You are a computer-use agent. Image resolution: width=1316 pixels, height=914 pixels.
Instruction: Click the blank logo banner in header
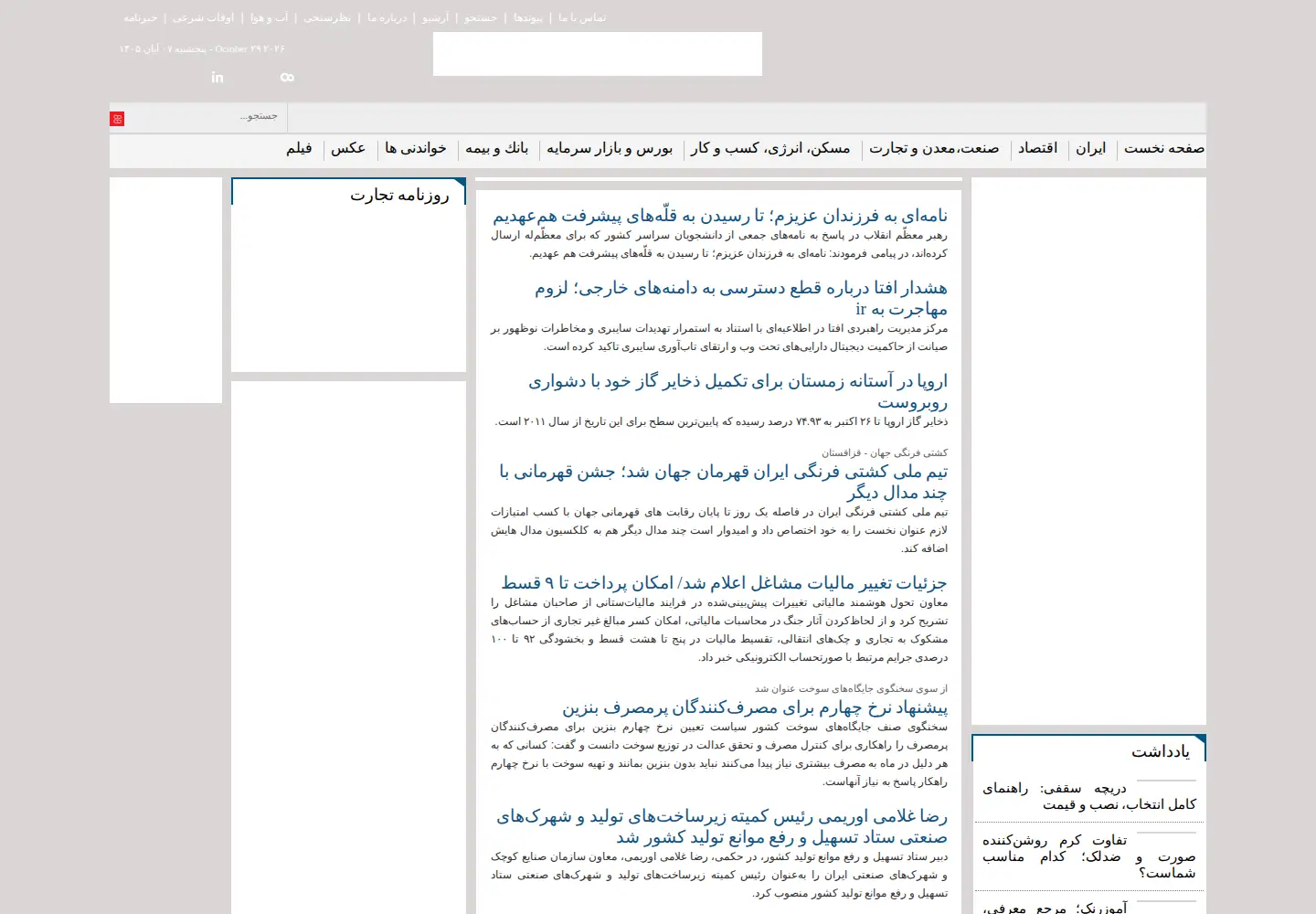(x=598, y=54)
